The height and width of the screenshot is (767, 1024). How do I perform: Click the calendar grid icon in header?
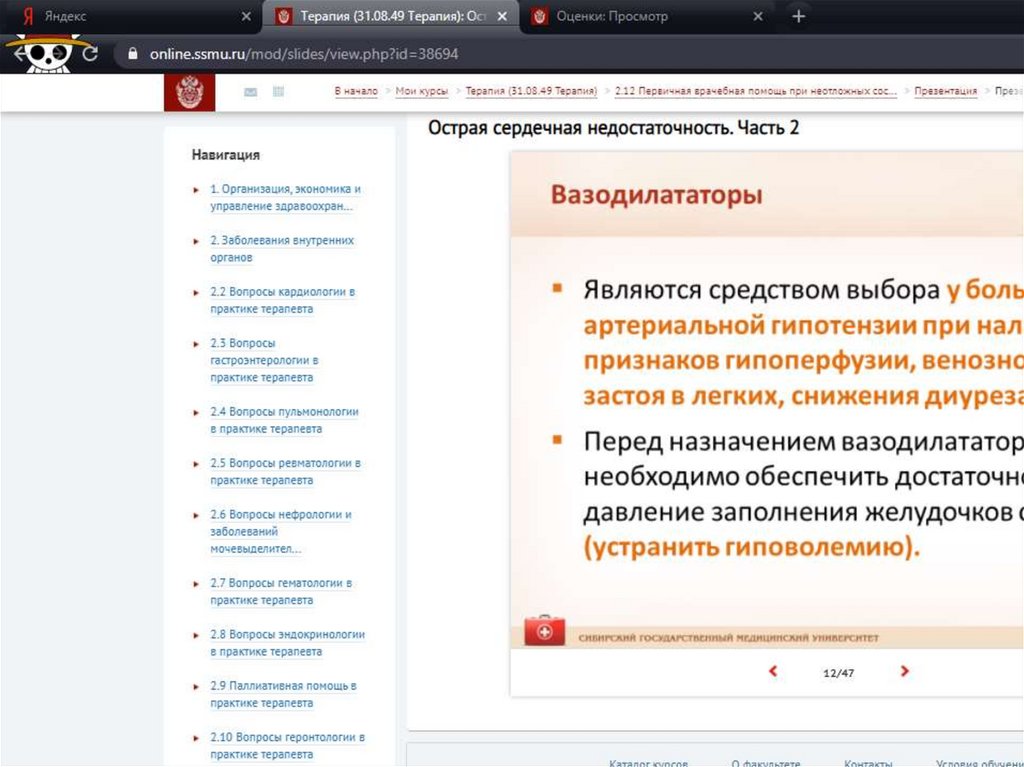point(278,92)
